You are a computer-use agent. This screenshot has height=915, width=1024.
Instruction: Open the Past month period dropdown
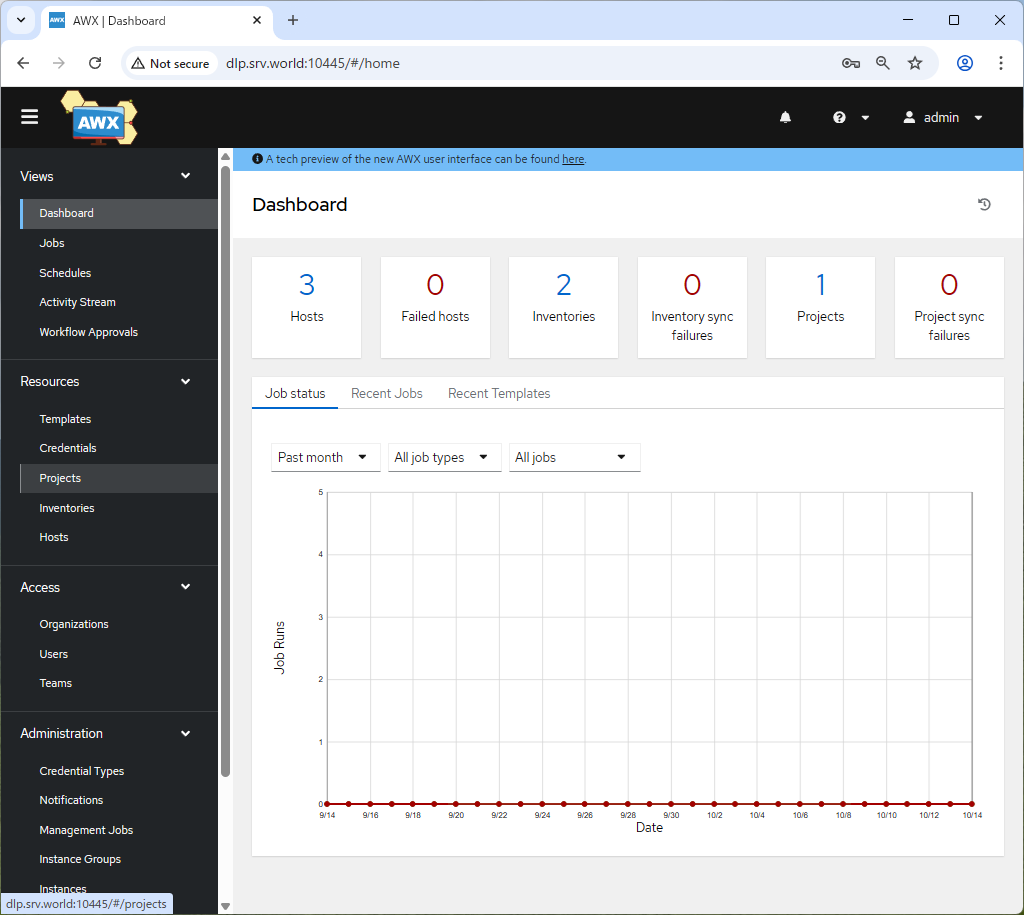point(325,457)
